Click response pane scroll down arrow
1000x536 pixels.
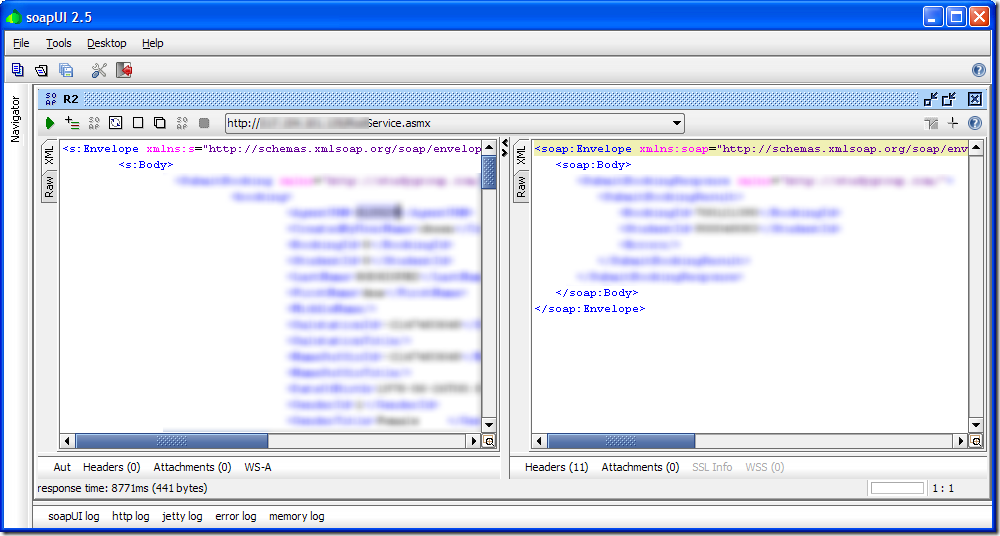point(975,425)
